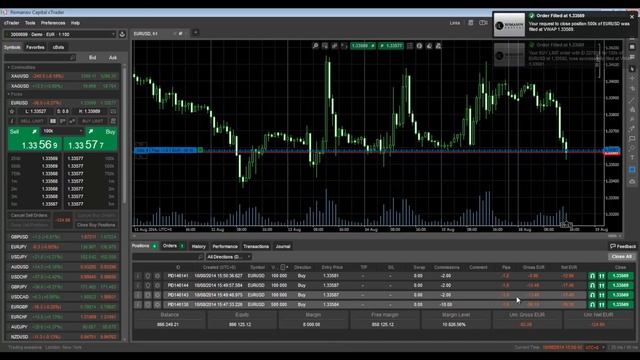Click the chart settings round icon

419,46
